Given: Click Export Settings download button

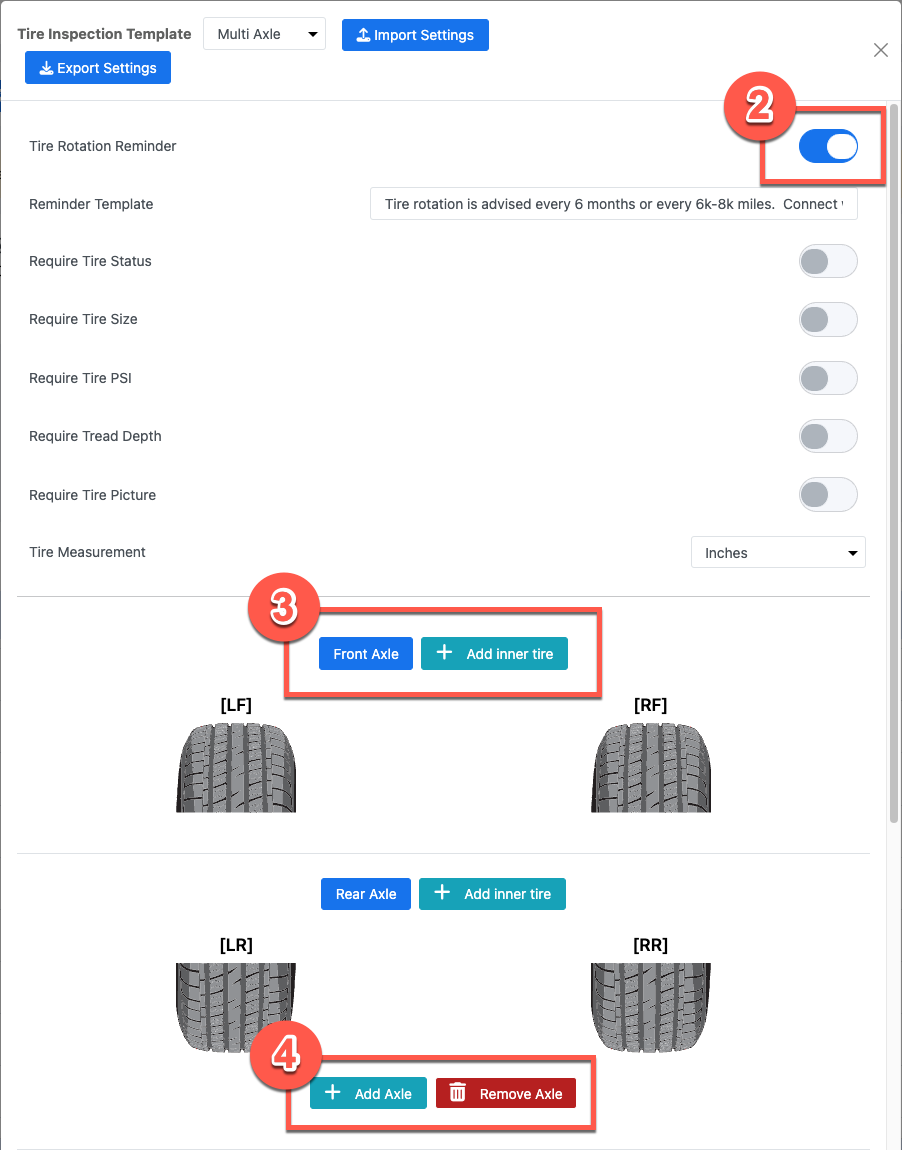Looking at the screenshot, I should [98, 67].
